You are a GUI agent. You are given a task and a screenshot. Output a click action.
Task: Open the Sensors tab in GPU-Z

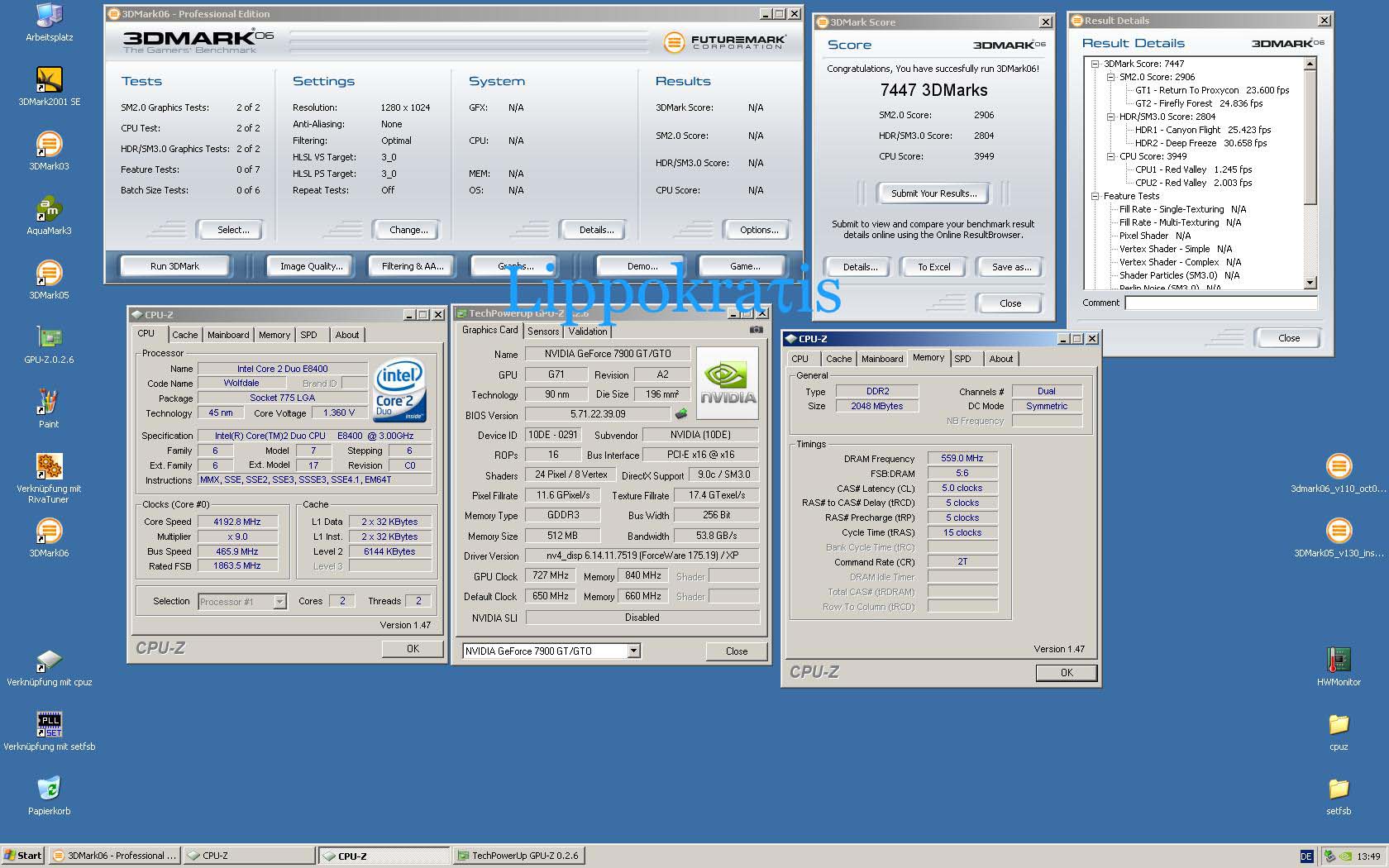click(543, 331)
